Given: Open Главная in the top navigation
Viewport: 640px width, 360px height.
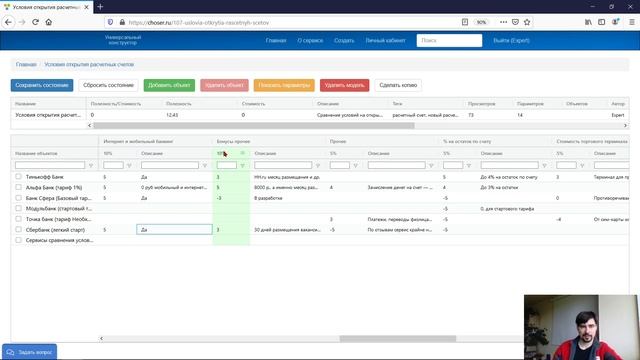Looking at the screenshot, I should (x=276, y=40).
